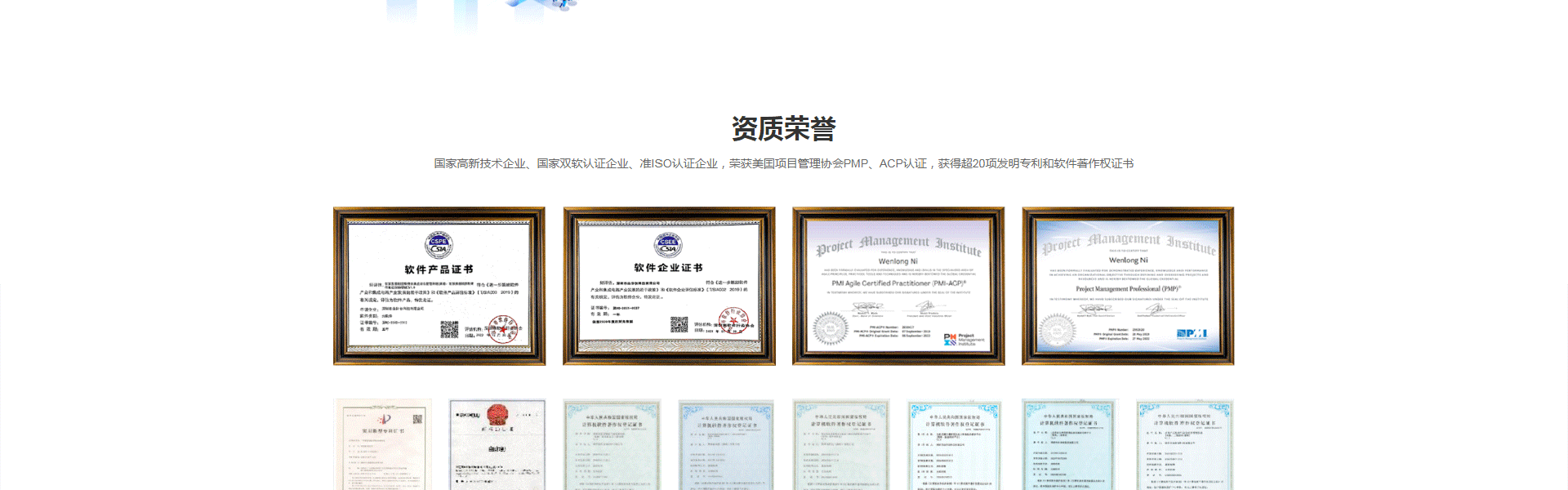Click the QR code on 软件企业证书
The width and height of the screenshot is (1568, 490).
[x=679, y=325]
